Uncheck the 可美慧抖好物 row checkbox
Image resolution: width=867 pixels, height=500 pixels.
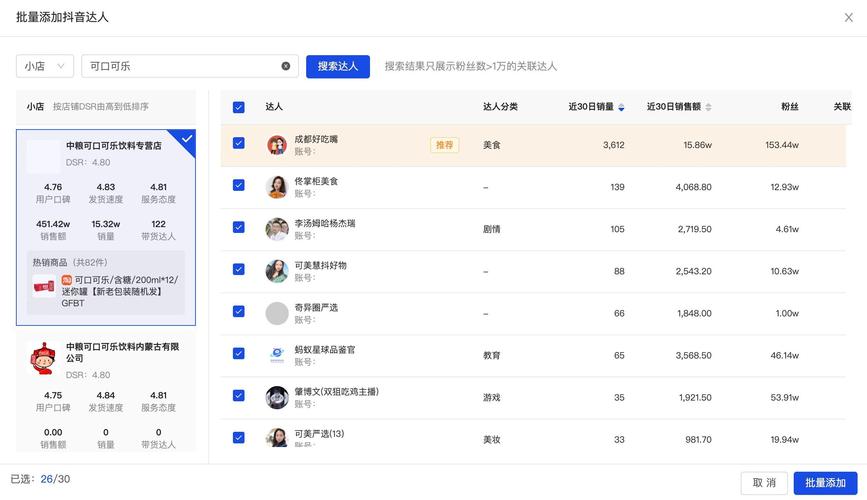(x=238, y=269)
